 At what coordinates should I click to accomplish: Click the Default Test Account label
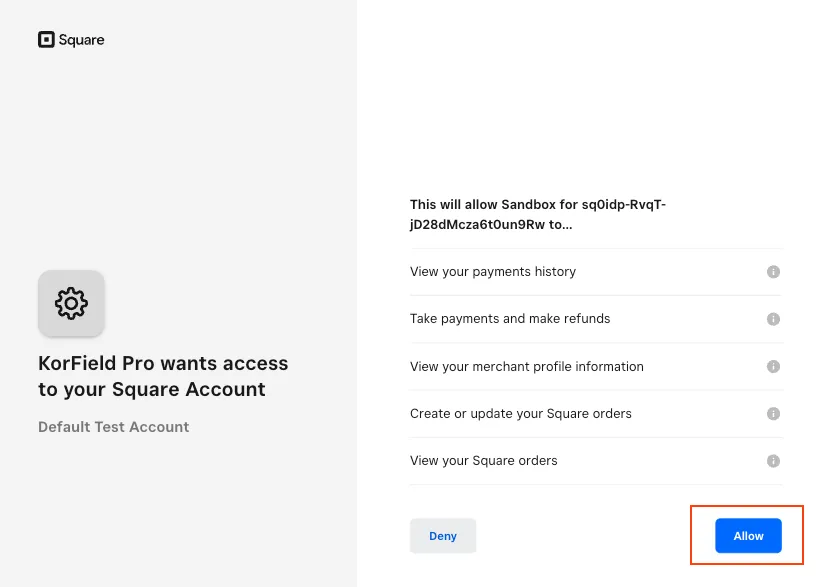click(x=113, y=426)
